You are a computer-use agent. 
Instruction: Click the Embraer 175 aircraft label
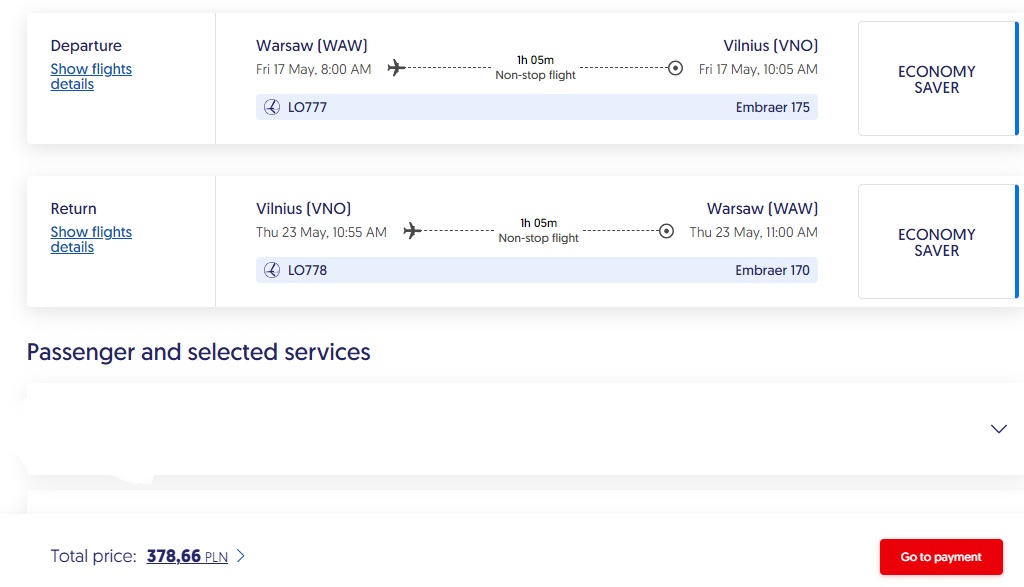[x=772, y=107]
